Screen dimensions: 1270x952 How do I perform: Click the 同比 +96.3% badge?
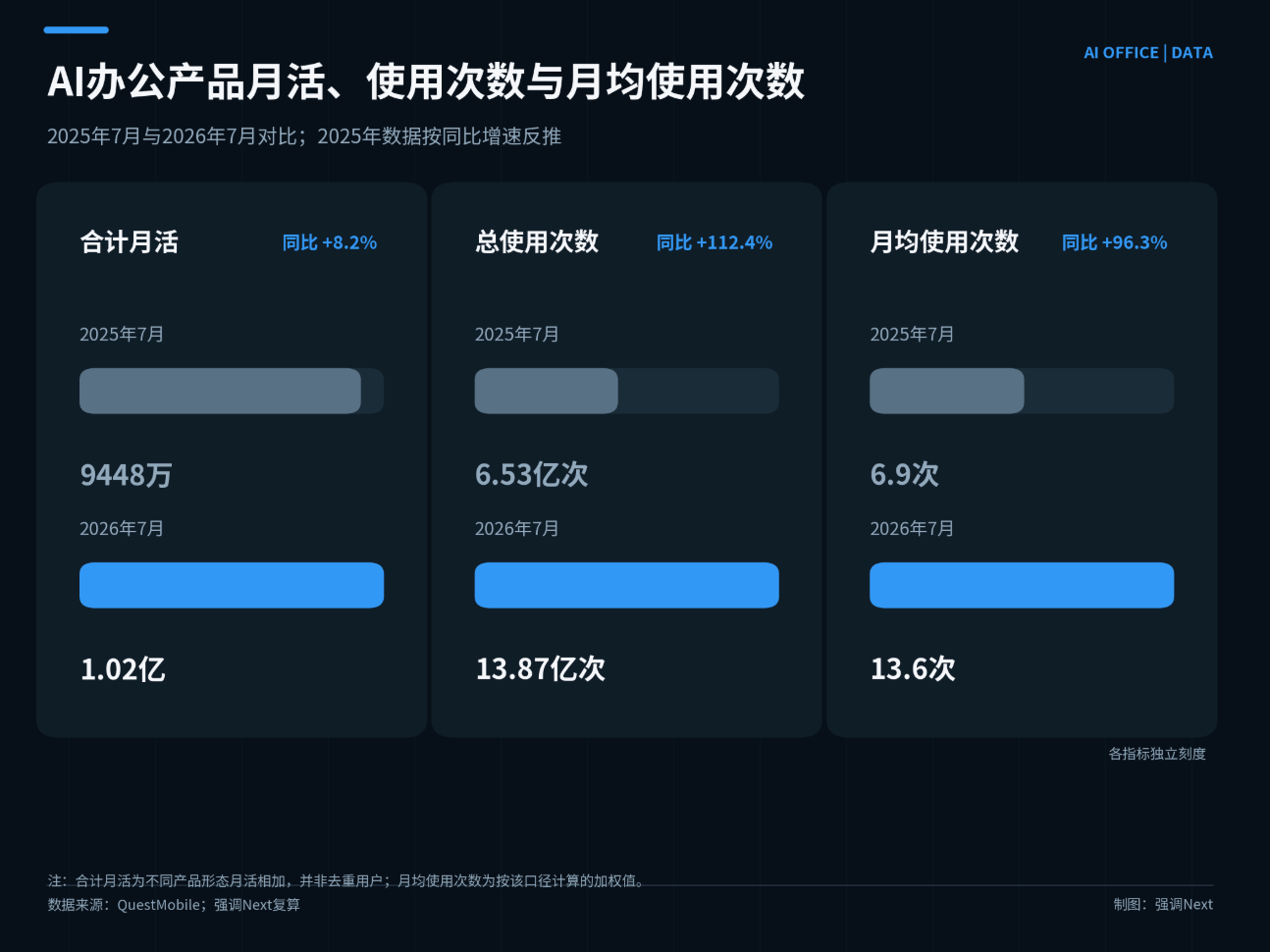pos(1115,242)
